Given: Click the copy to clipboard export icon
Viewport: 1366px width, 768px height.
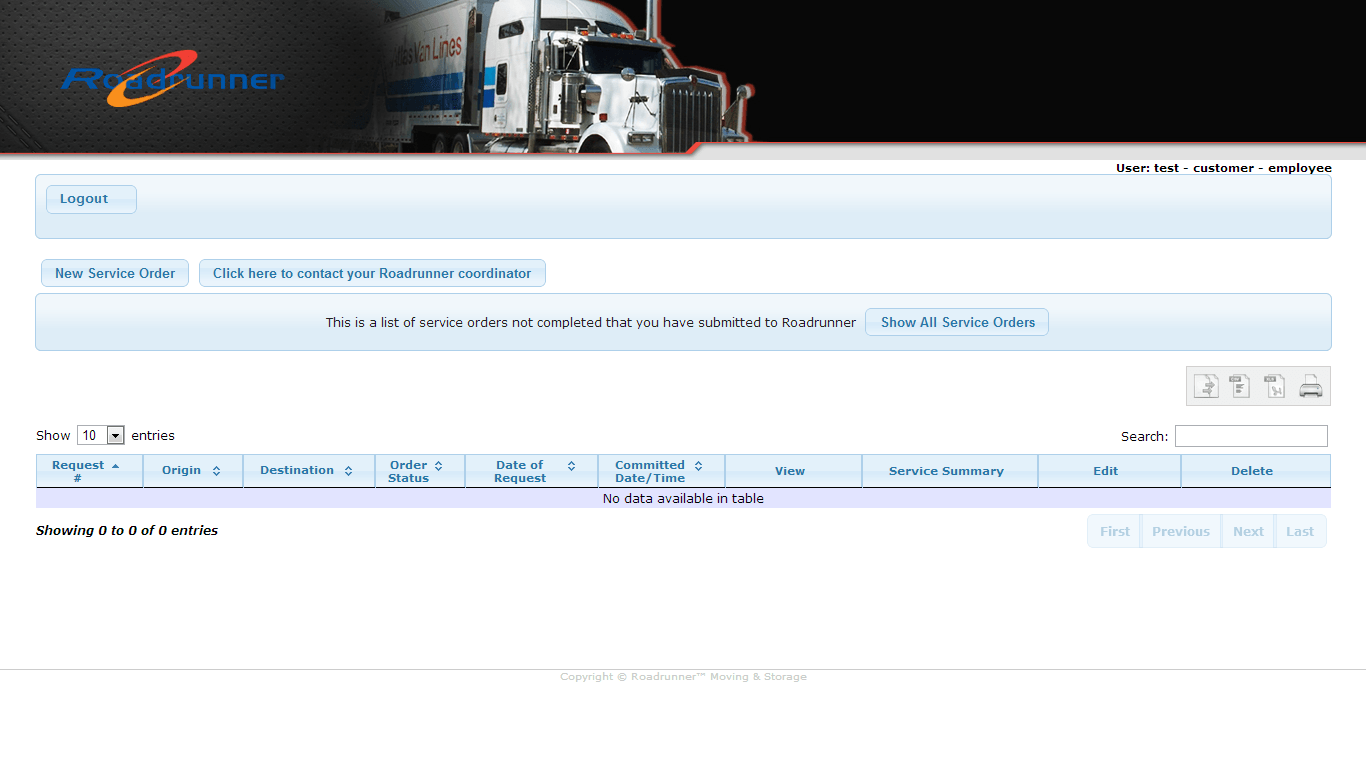Looking at the screenshot, I should point(1207,386).
